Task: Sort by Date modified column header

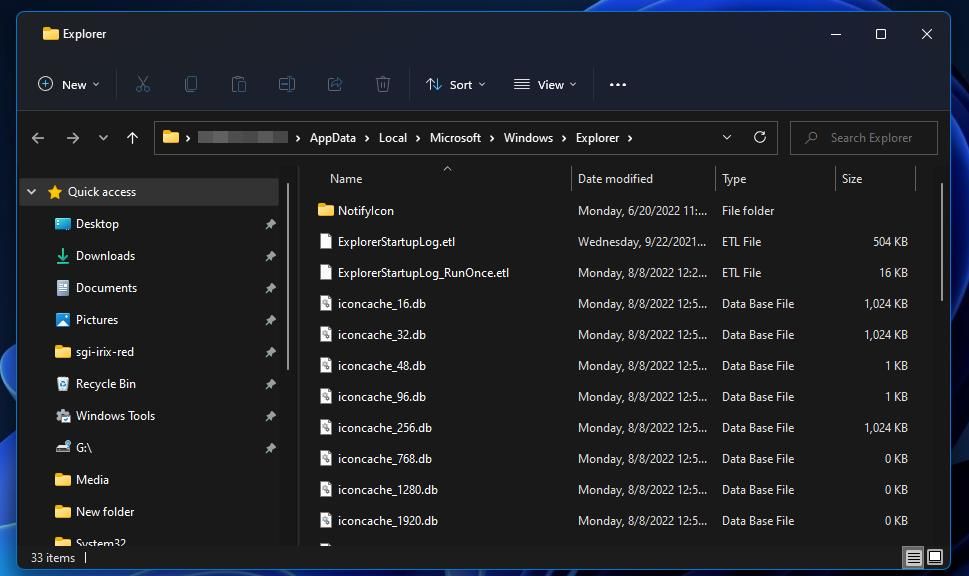Action: [x=615, y=179]
